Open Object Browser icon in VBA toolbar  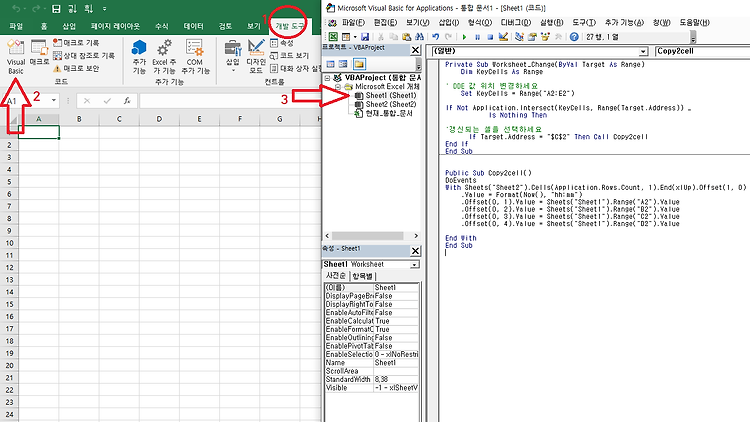coord(545,37)
